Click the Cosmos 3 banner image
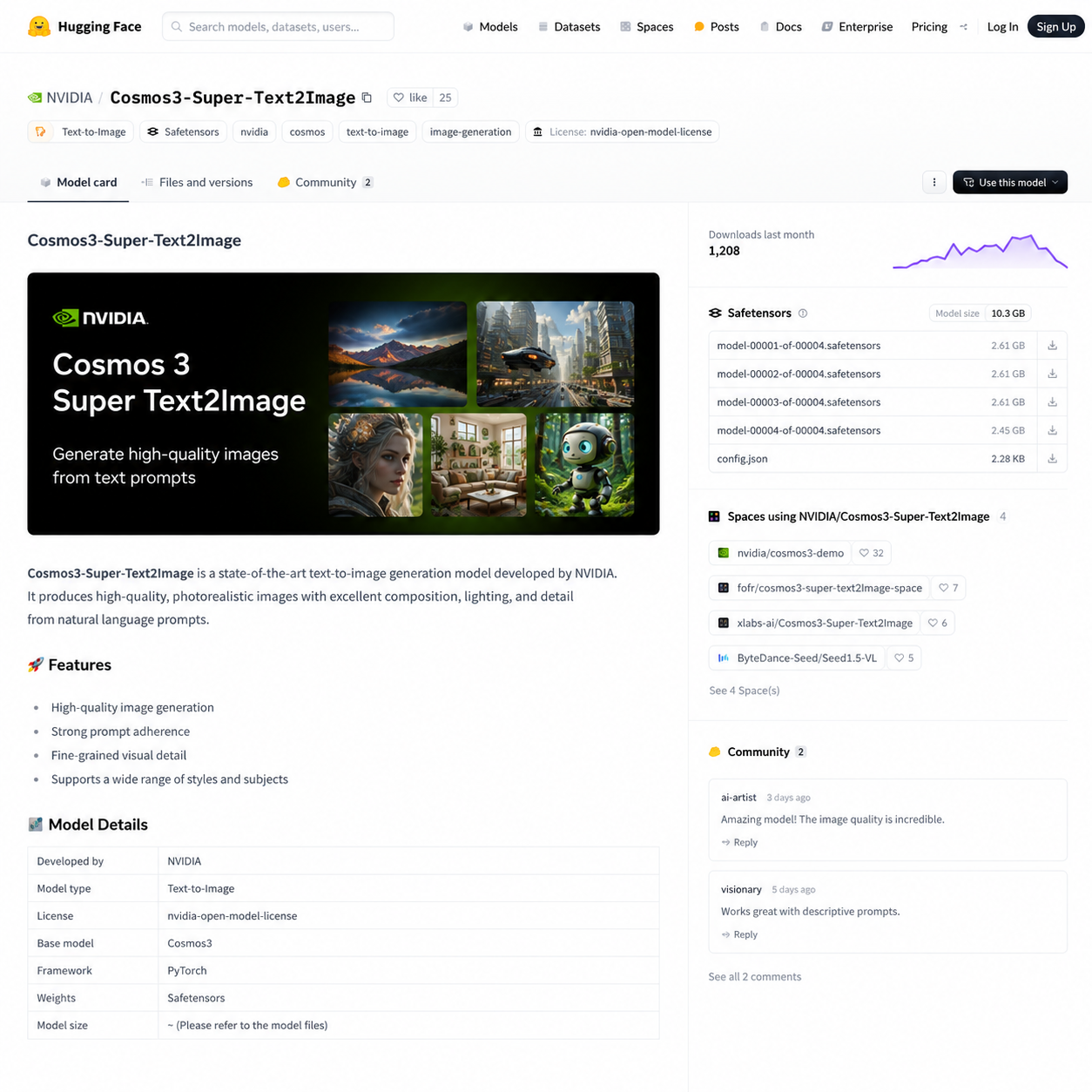Viewport: 1092px width, 1092px height. point(343,404)
